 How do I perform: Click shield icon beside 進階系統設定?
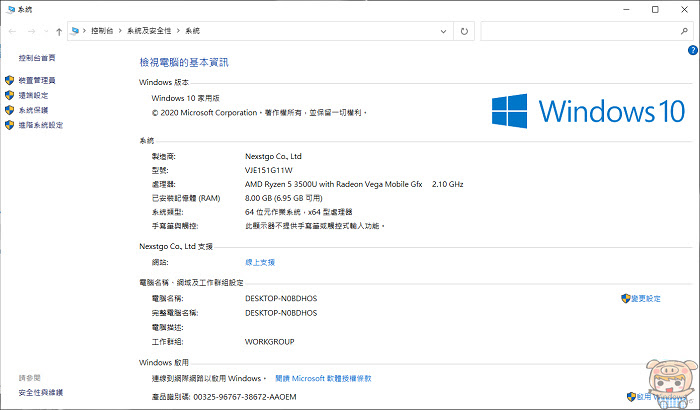tap(9, 125)
